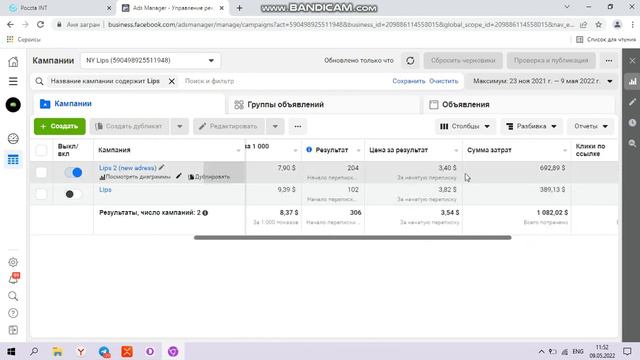Switch to the Кампании tab
This screenshot has height=360, width=640.
[x=129, y=104]
